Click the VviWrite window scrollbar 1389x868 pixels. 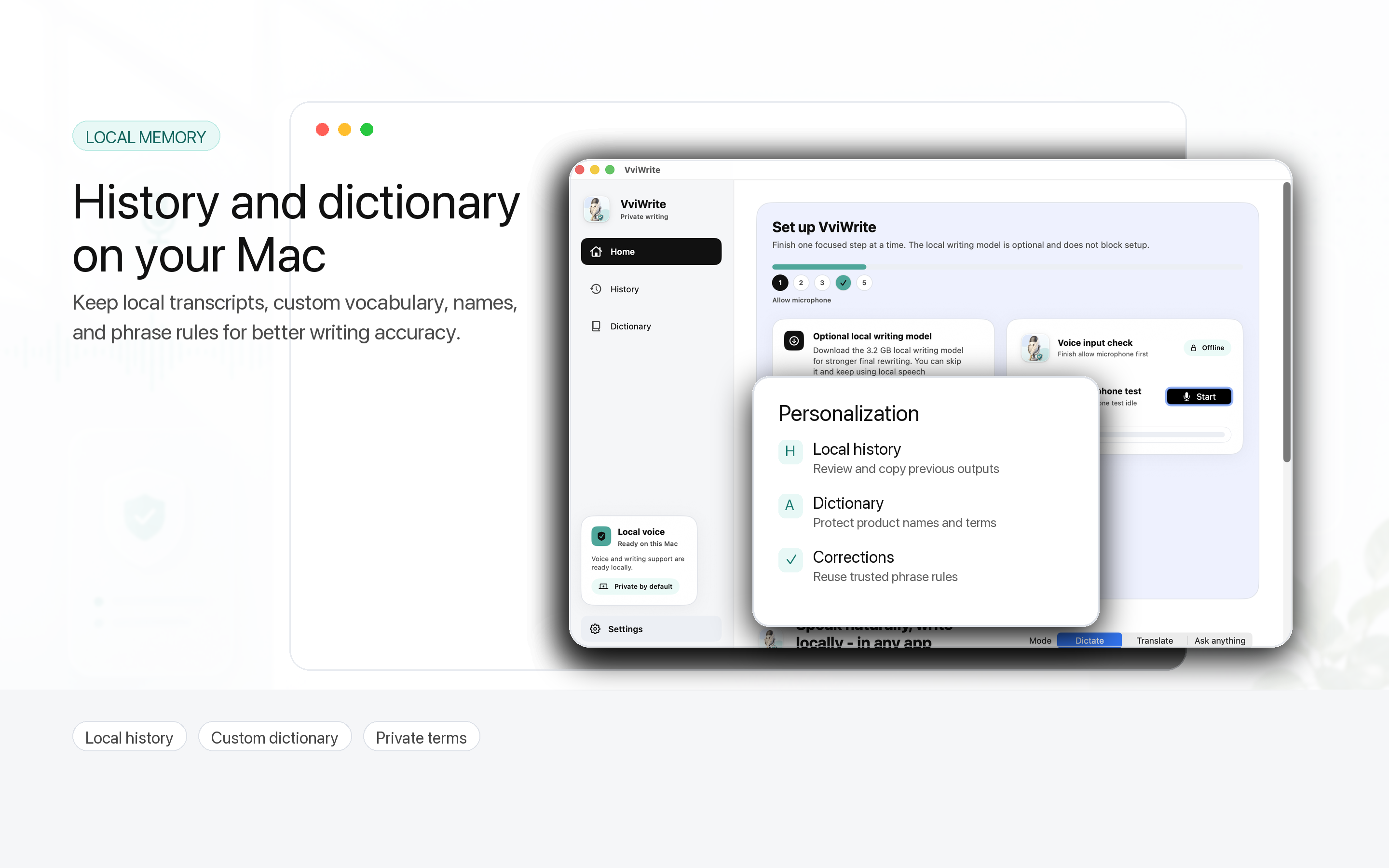click(x=1286, y=322)
